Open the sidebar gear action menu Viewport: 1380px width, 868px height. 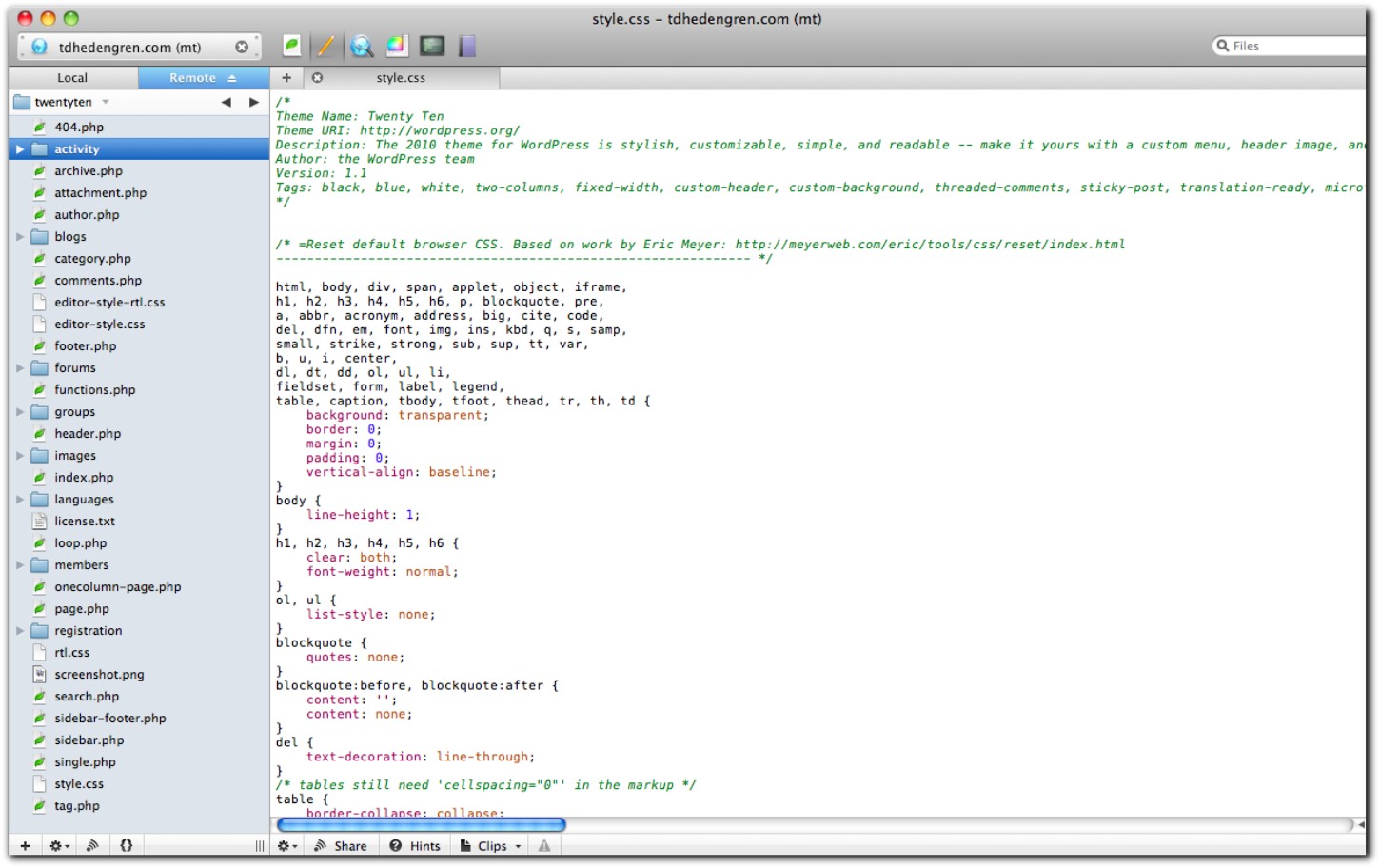coord(59,846)
